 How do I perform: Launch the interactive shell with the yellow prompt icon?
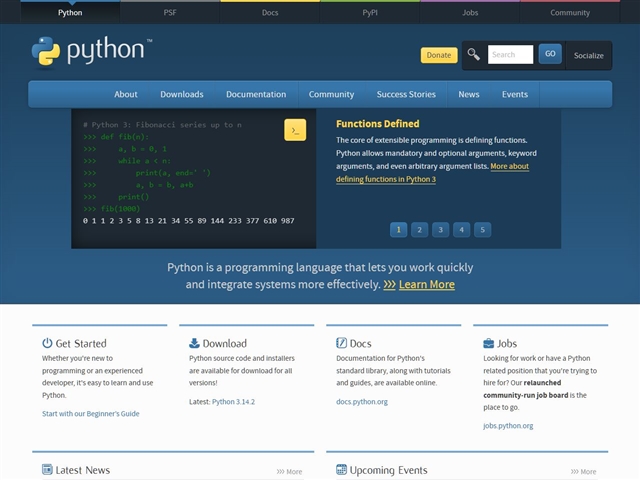295,130
